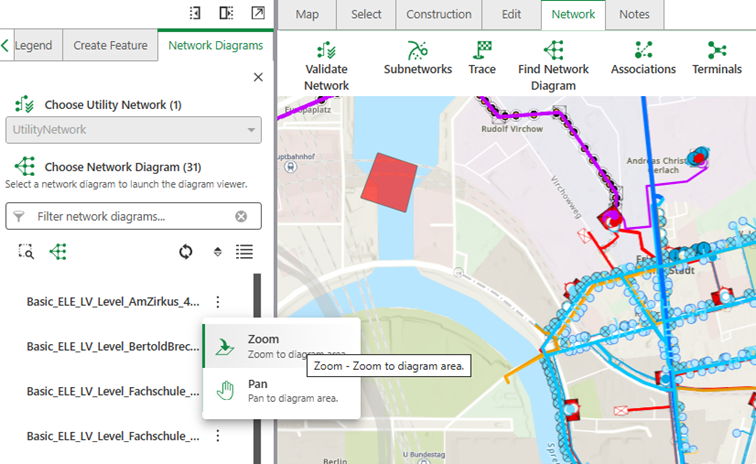Refresh the network diagram list
This screenshot has width=756, height=464.
click(x=186, y=252)
